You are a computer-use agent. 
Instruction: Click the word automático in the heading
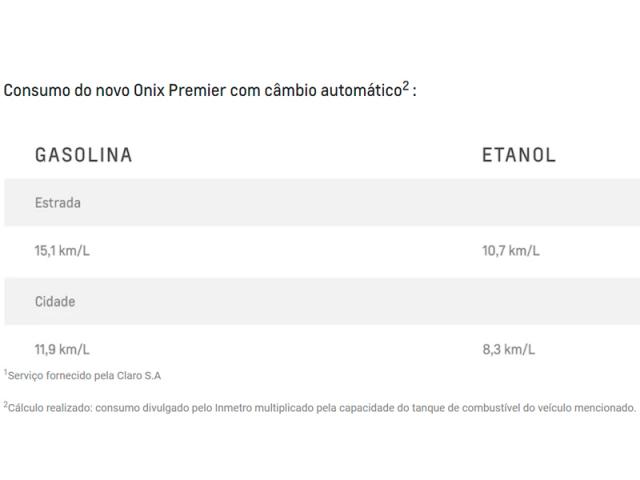coord(361,91)
